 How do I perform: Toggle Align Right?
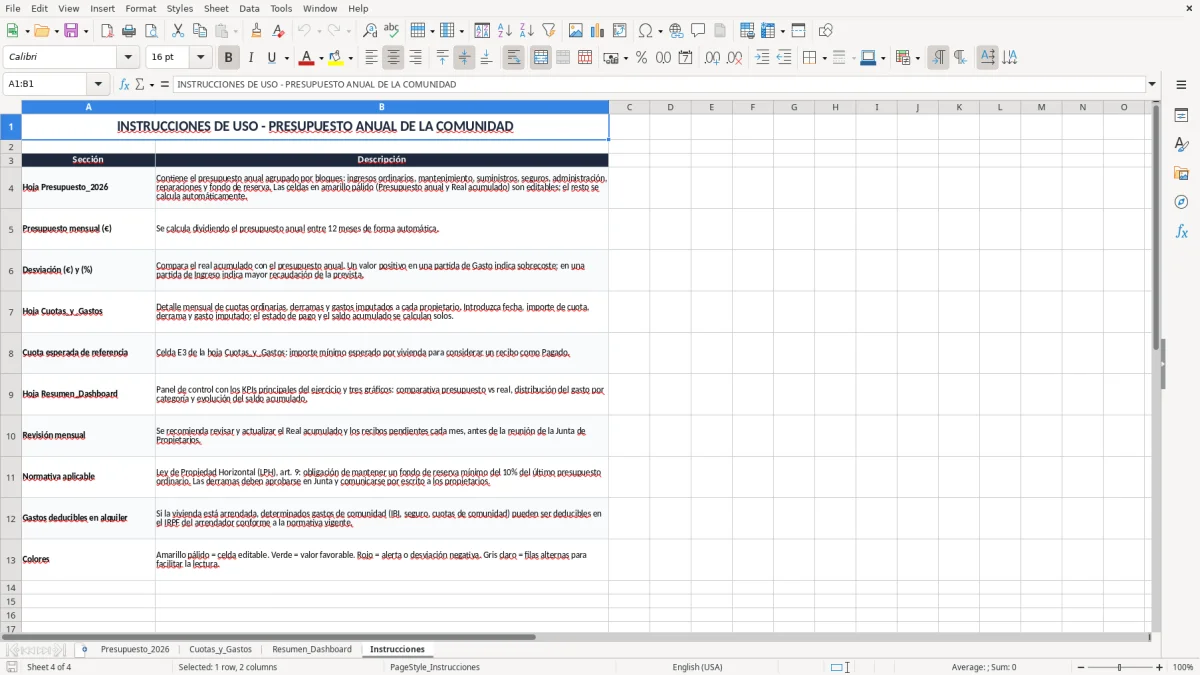coord(415,58)
